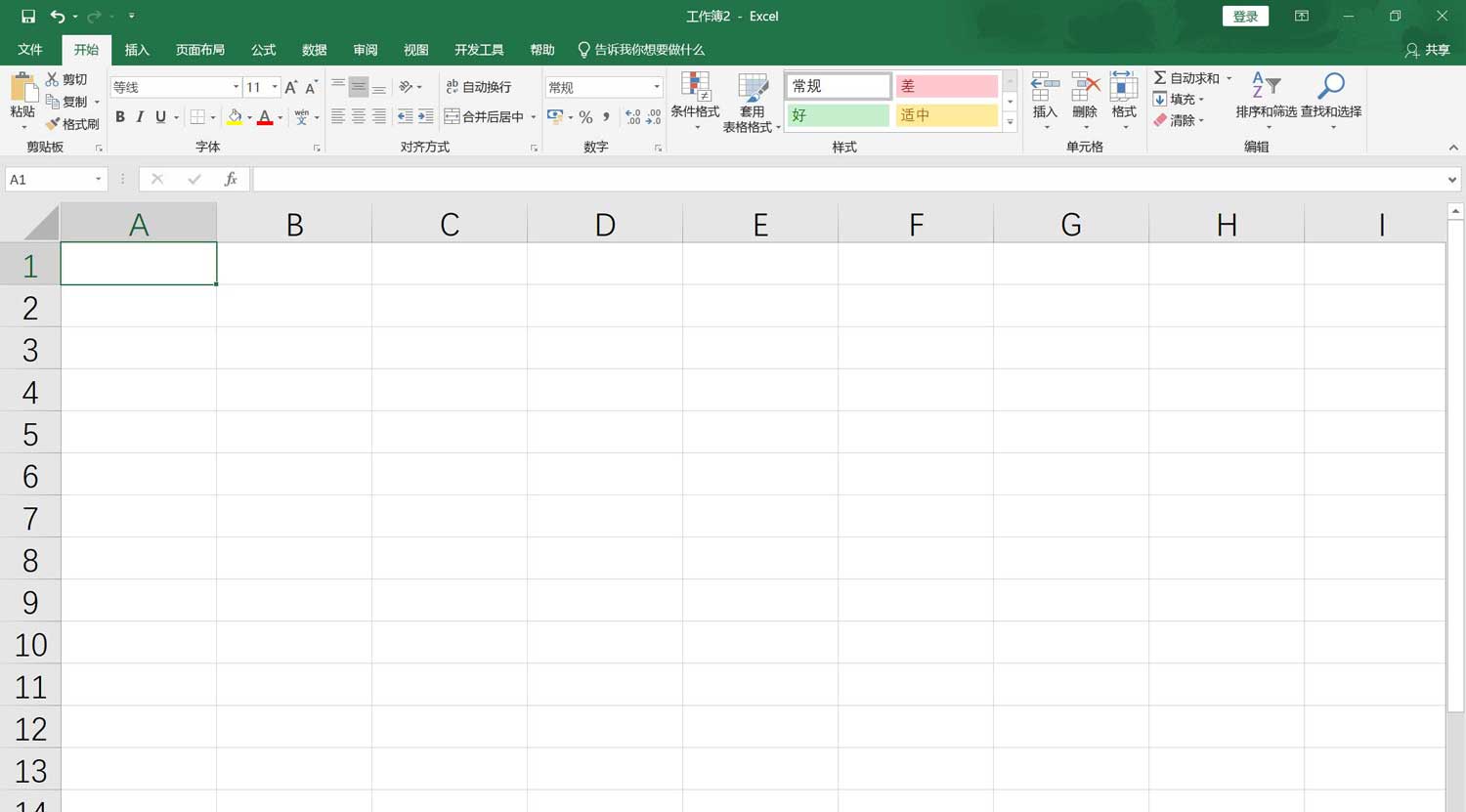The width and height of the screenshot is (1466, 812).
Task: Expand the font size dropdown
Action: tap(272, 86)
